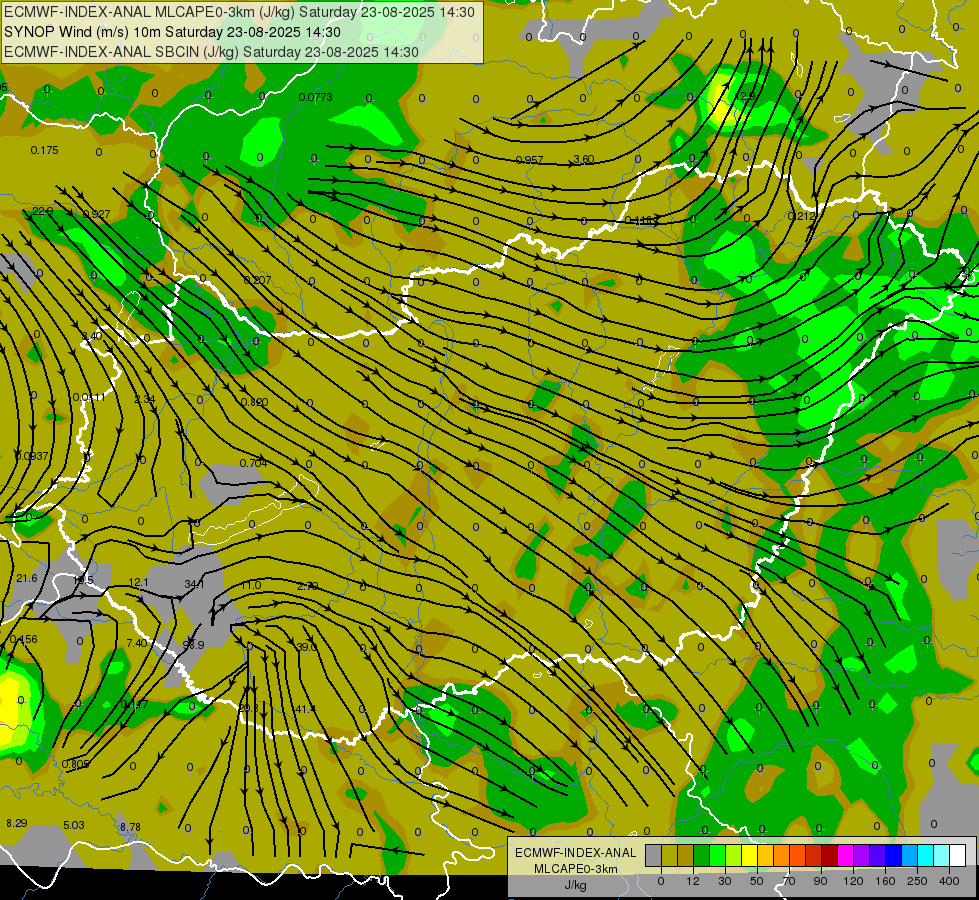
Task: Click the map value '0.156'
Action: point(24,640)
